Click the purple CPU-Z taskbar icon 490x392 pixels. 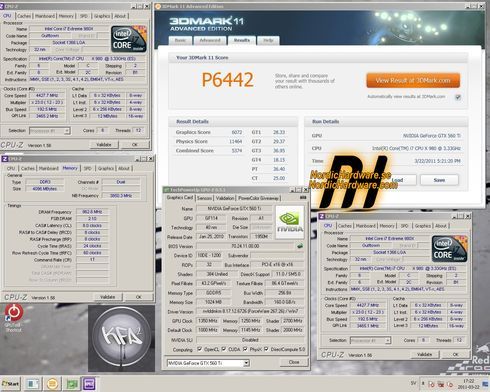click(x=89, y=384)
